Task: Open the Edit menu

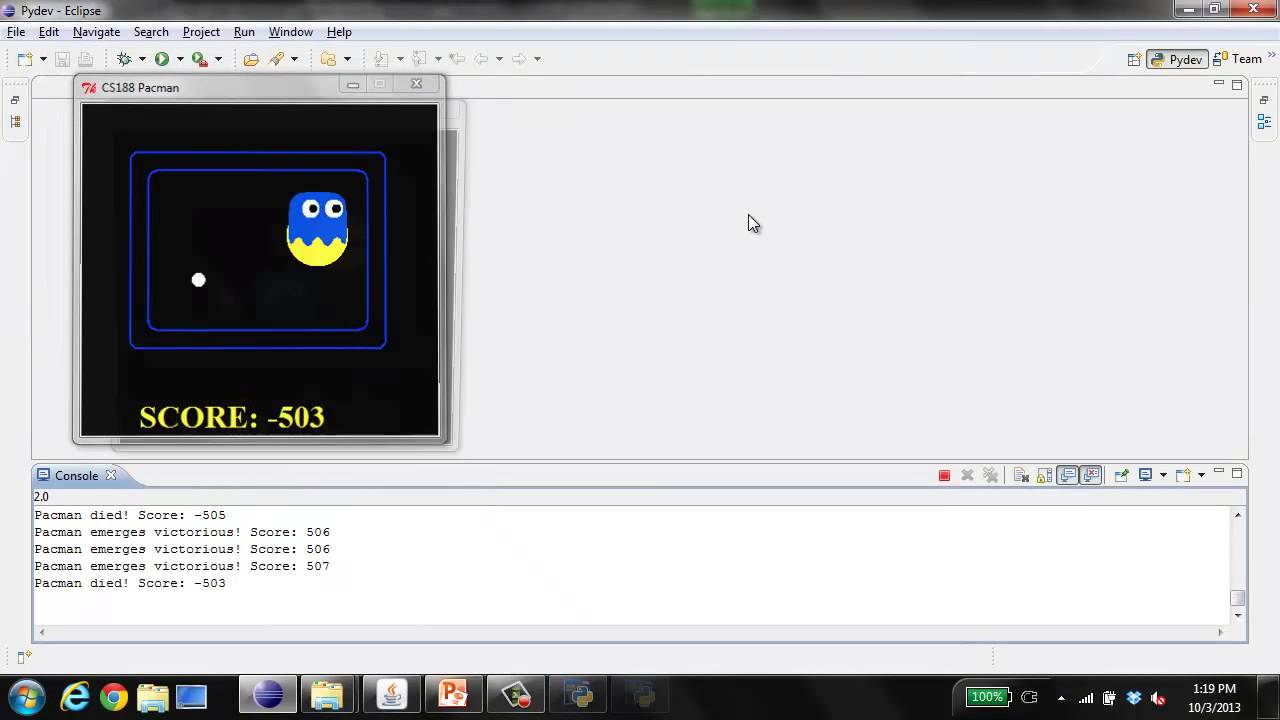Action: [x=49, y=32]
